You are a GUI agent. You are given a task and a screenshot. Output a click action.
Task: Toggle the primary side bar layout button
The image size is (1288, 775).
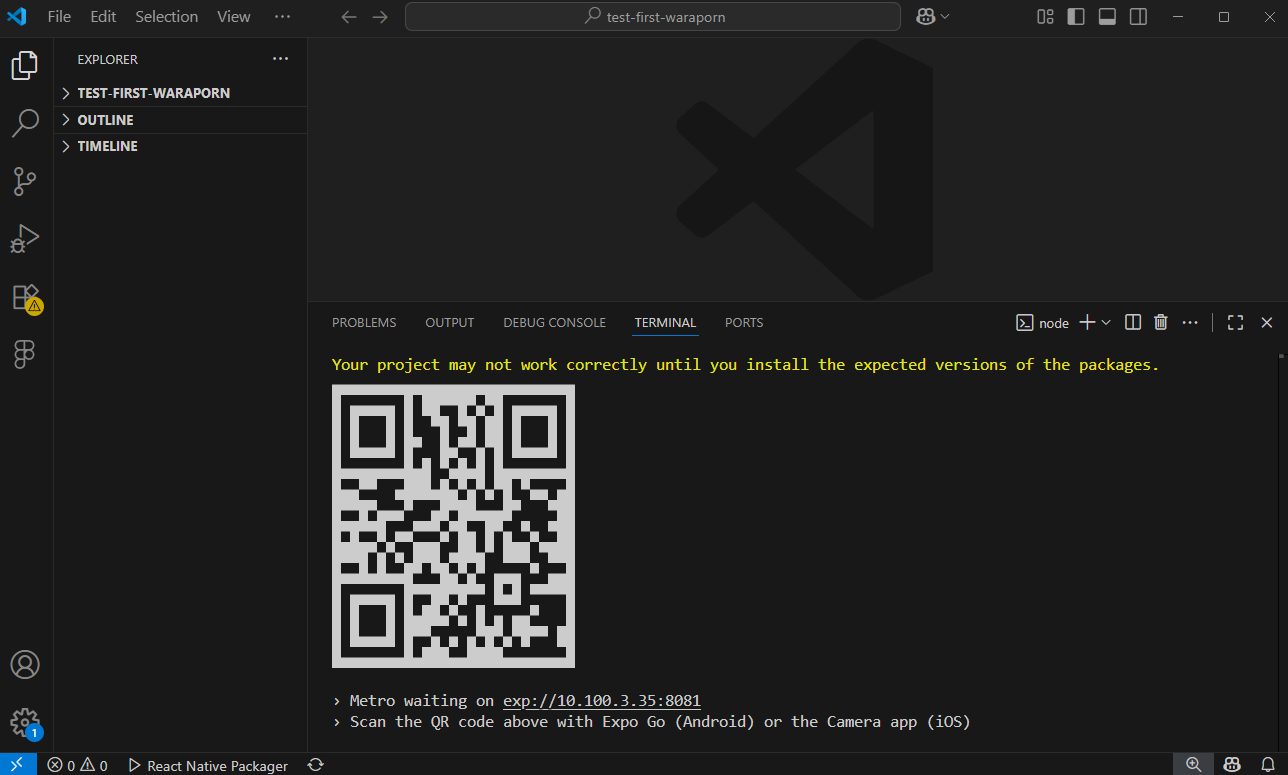click(x=1076, y=17)
